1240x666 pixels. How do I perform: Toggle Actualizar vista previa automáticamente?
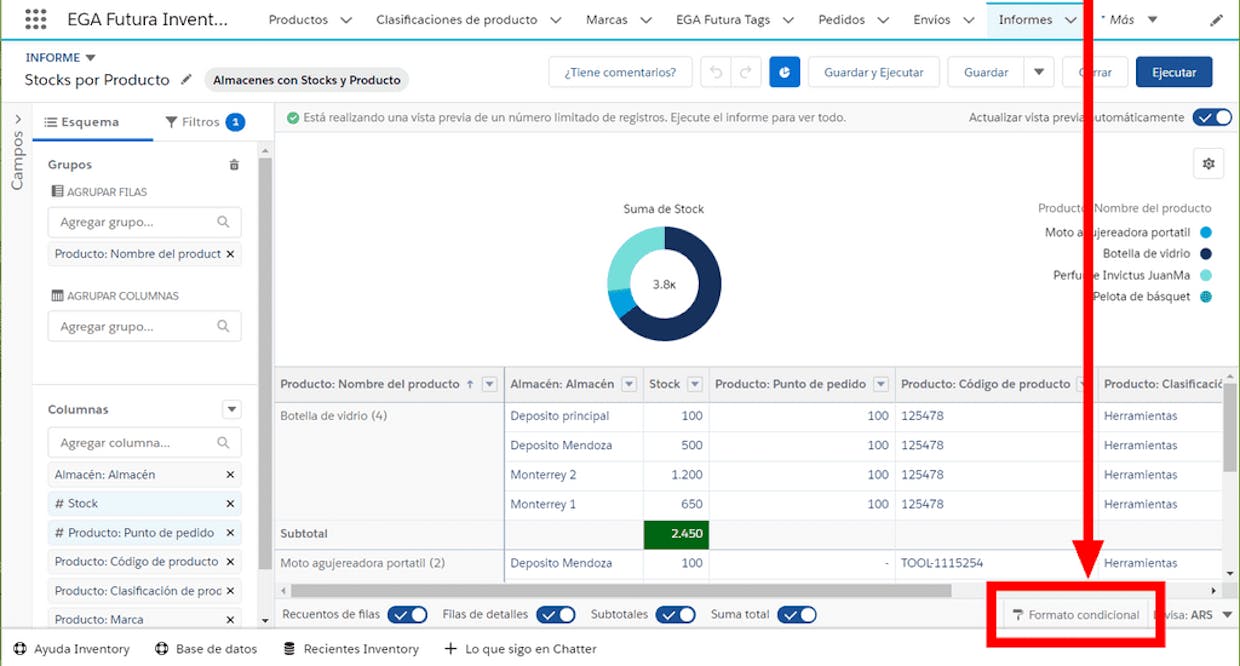(x=1212, y=118)
